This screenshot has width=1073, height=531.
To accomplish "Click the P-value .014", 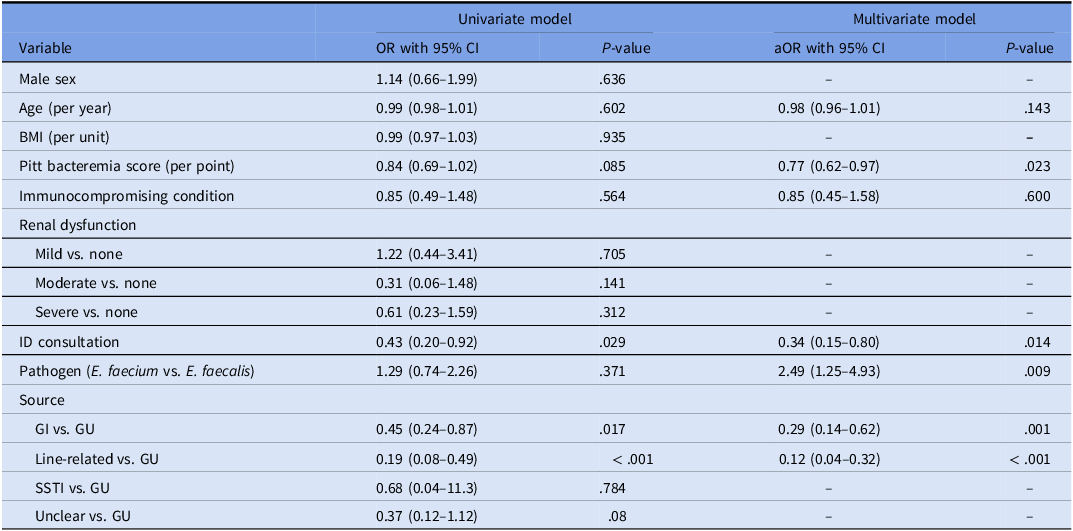I will pos(1038,341).
